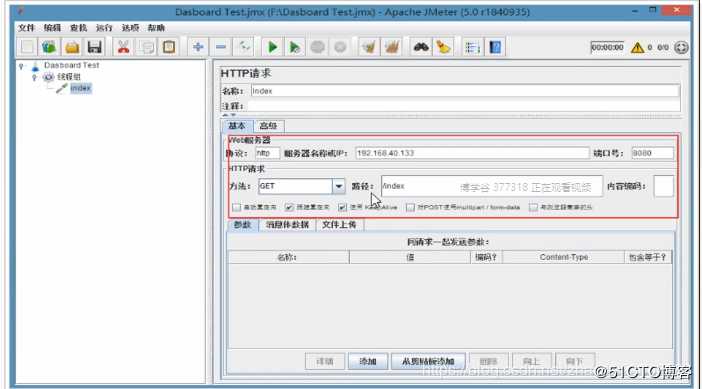Screen dimensions: 702x389
Task: Click the yellow warning triangle icon
Action: coord(637,47)
